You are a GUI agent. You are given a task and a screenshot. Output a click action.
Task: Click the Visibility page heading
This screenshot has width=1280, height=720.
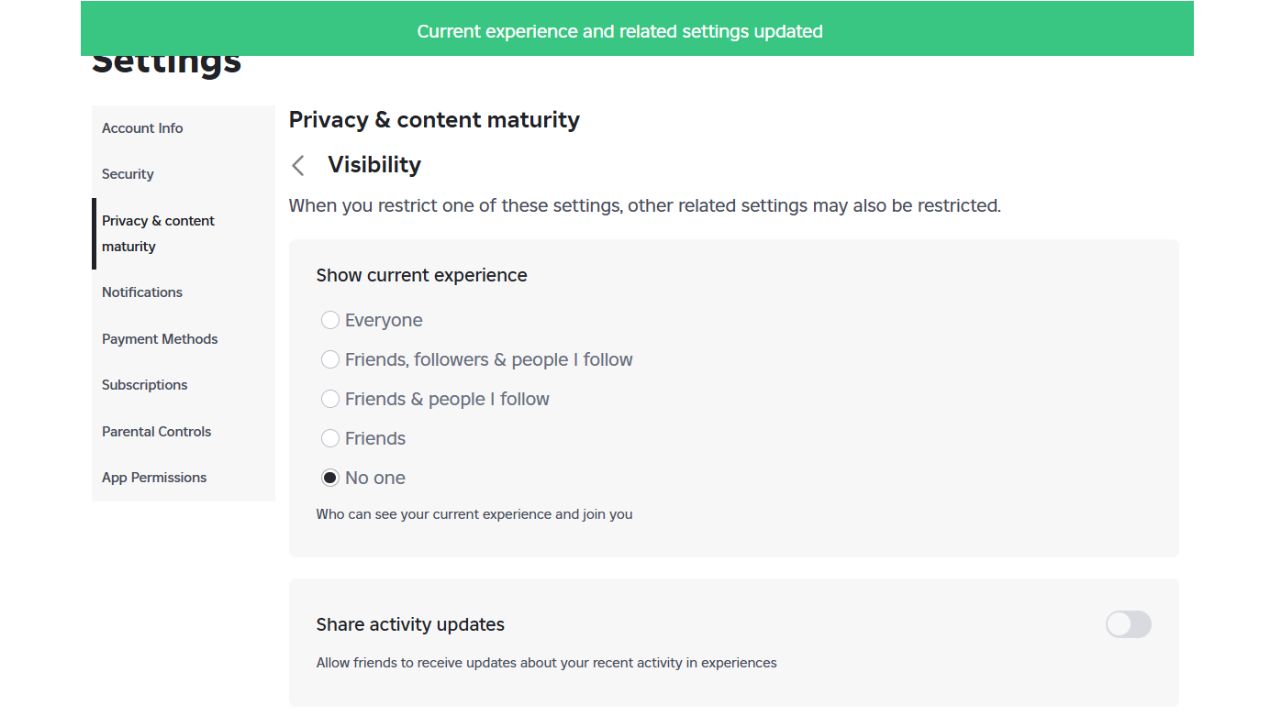click(x=374, y=165)
